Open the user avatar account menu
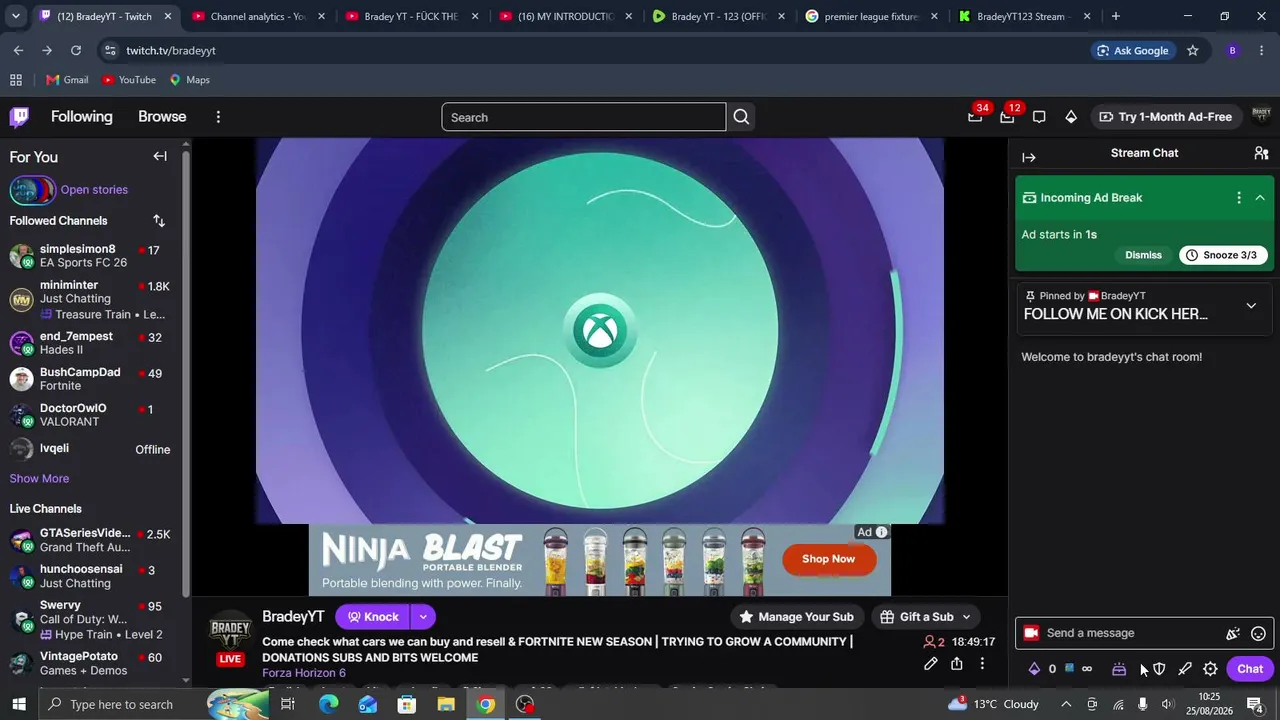The height and width of the screenshot is (720, 1280). click(1261, 117)
